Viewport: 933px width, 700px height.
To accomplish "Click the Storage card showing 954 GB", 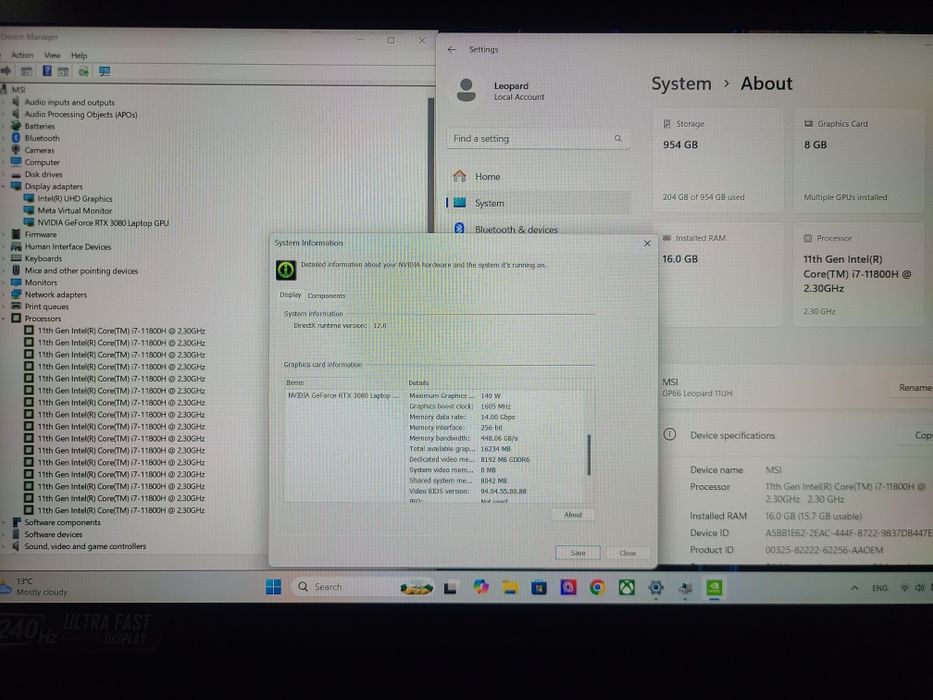I will coord(718,160).
